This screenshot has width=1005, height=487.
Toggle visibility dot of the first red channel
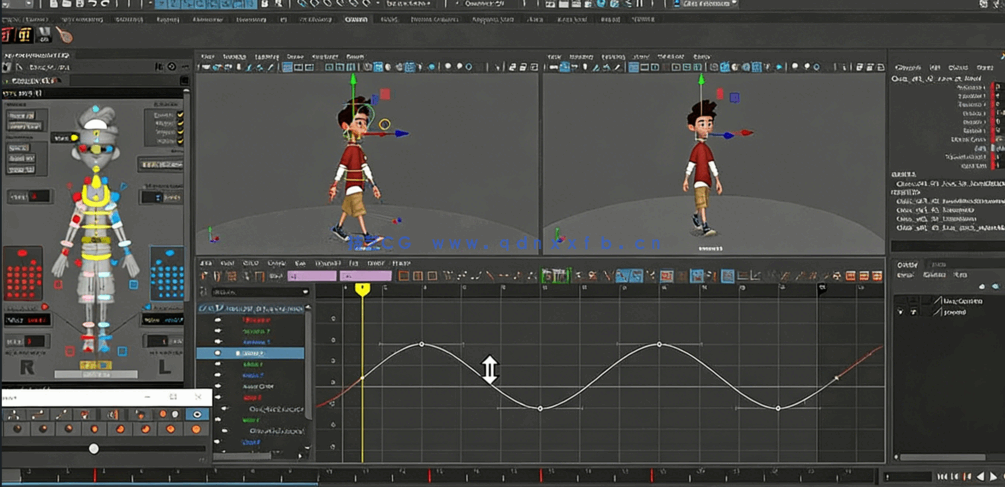tap(218, 320)
